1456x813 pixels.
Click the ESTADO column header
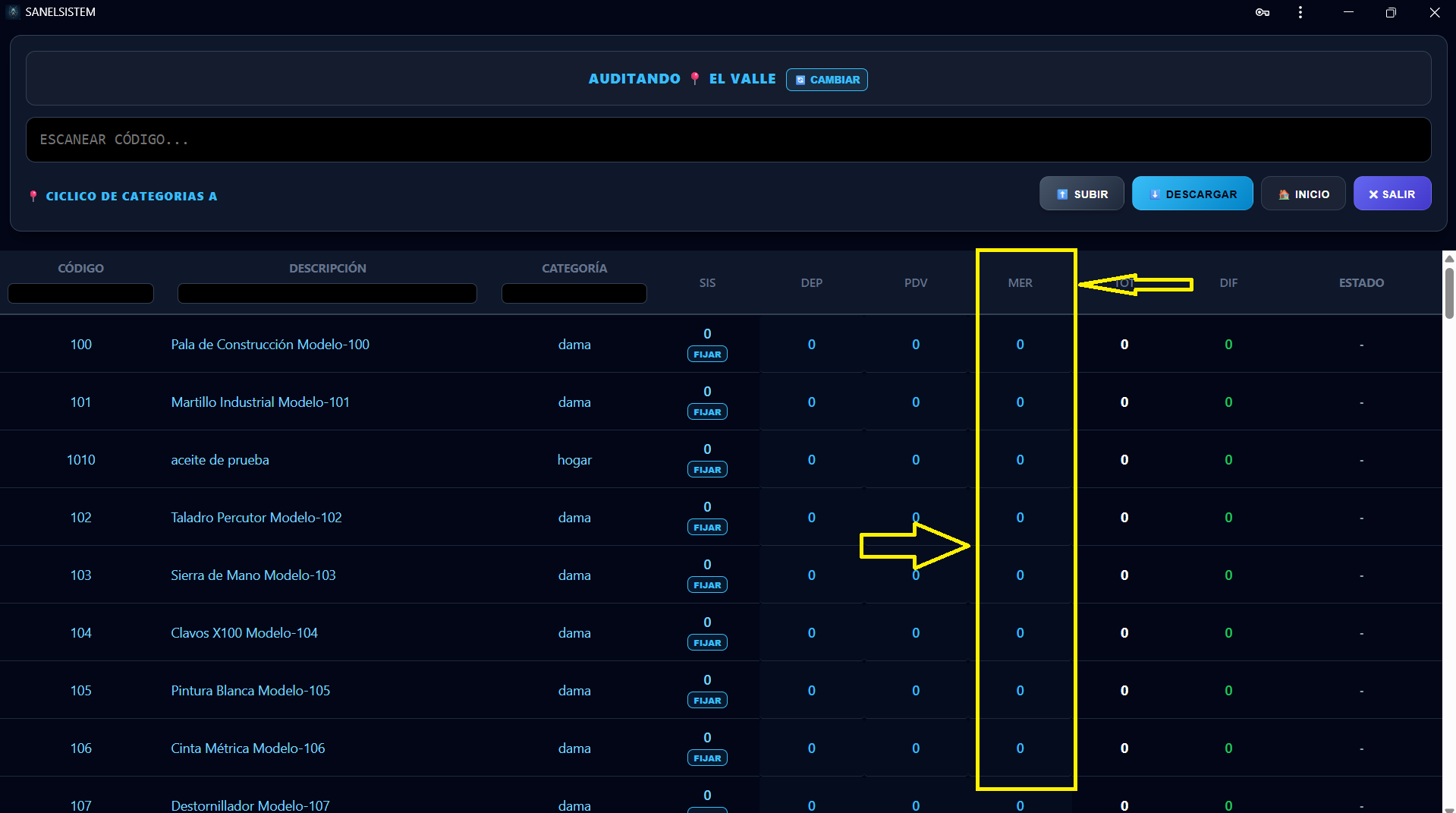(1361, 283)
